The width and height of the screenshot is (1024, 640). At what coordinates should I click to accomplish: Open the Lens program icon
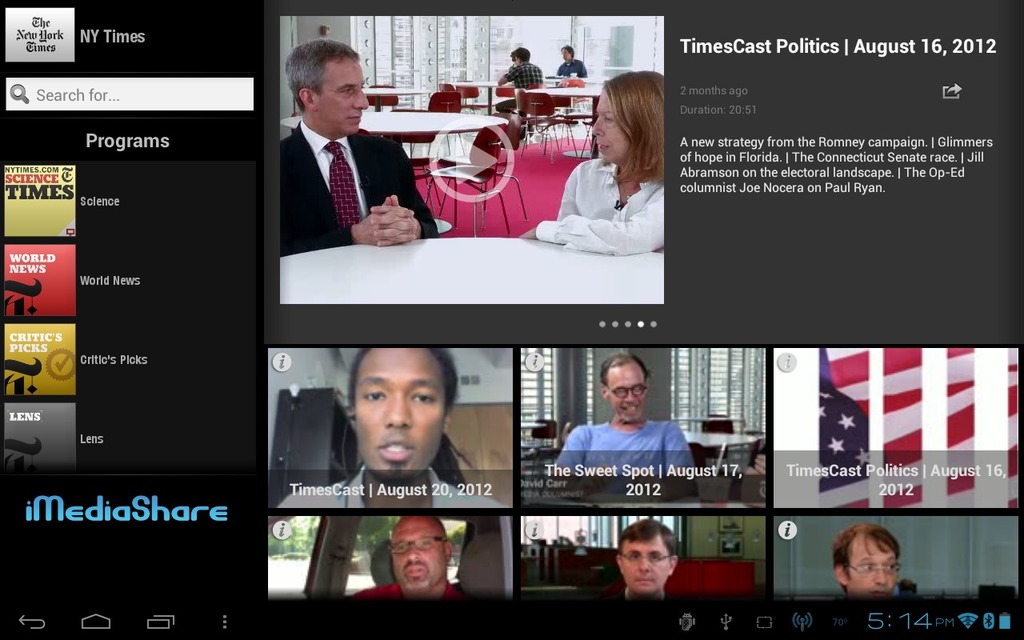(40, 438)
